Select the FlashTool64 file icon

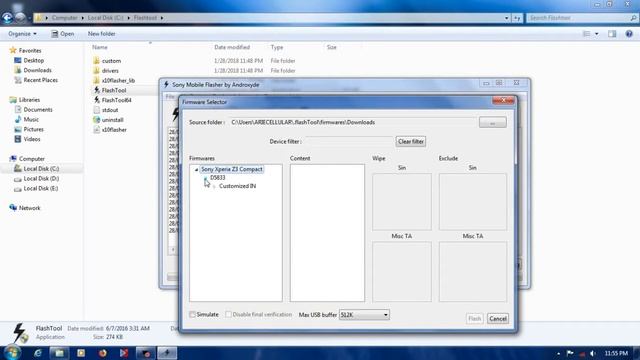point(97,100)
